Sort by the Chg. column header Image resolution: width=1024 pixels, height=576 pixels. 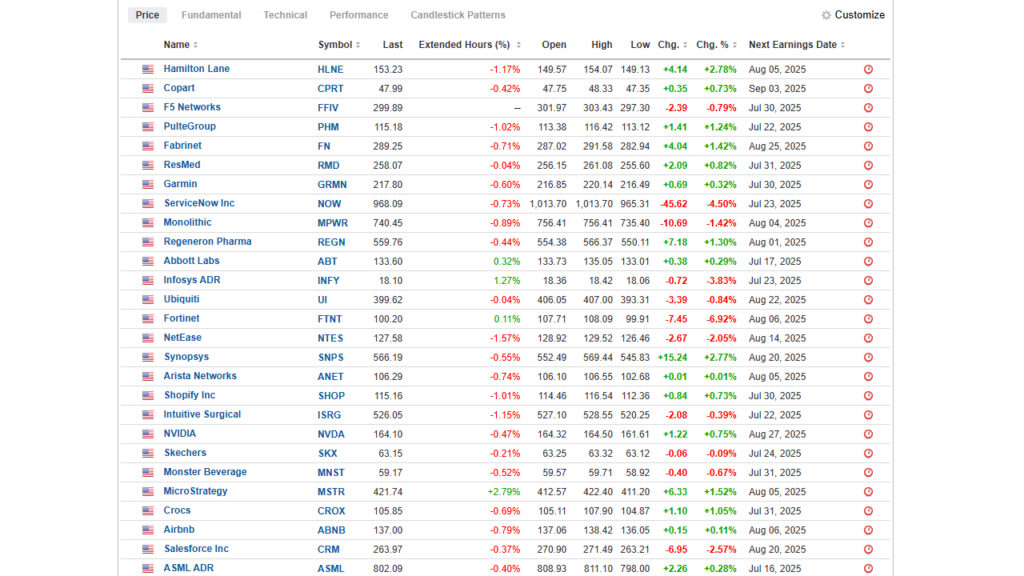click(672, 44)
